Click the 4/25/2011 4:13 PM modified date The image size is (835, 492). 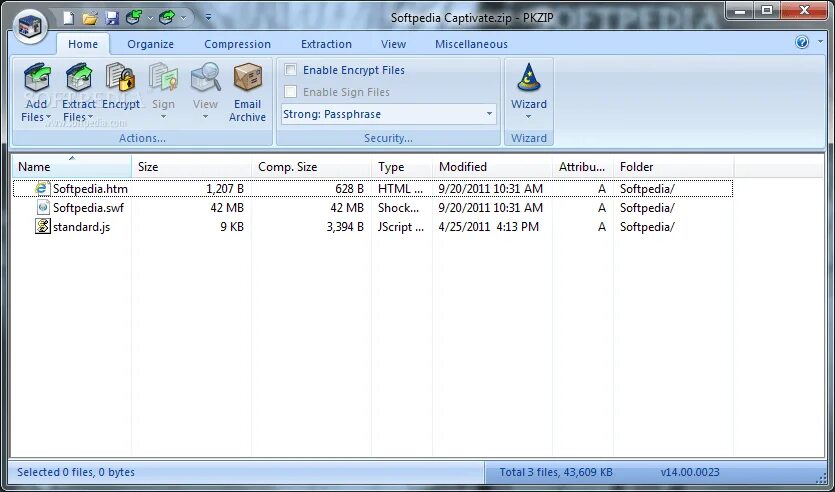[x=488, y=227]
